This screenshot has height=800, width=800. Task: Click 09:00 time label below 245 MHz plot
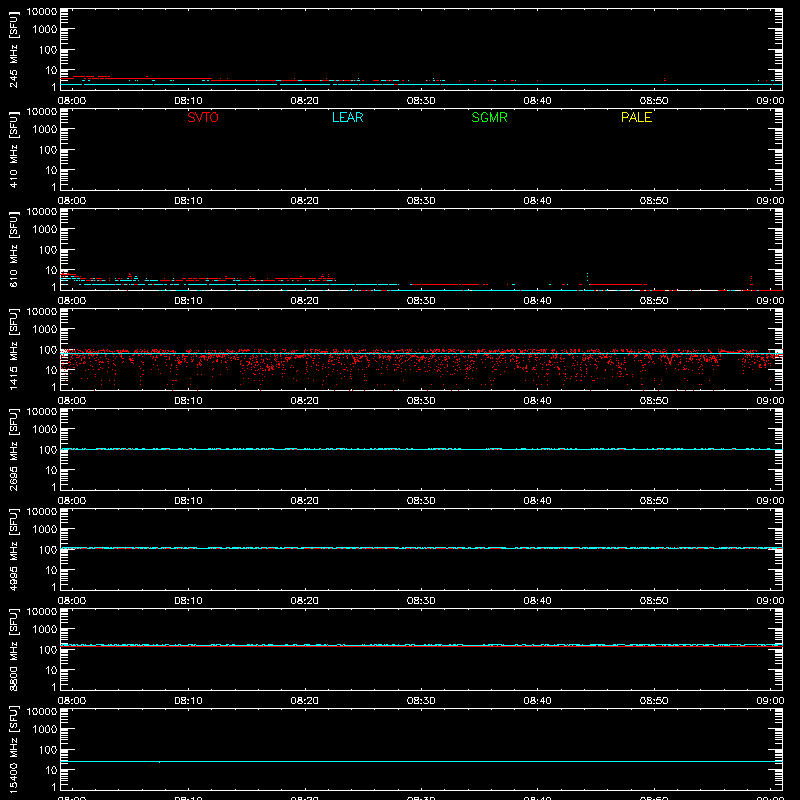(770, 101)
